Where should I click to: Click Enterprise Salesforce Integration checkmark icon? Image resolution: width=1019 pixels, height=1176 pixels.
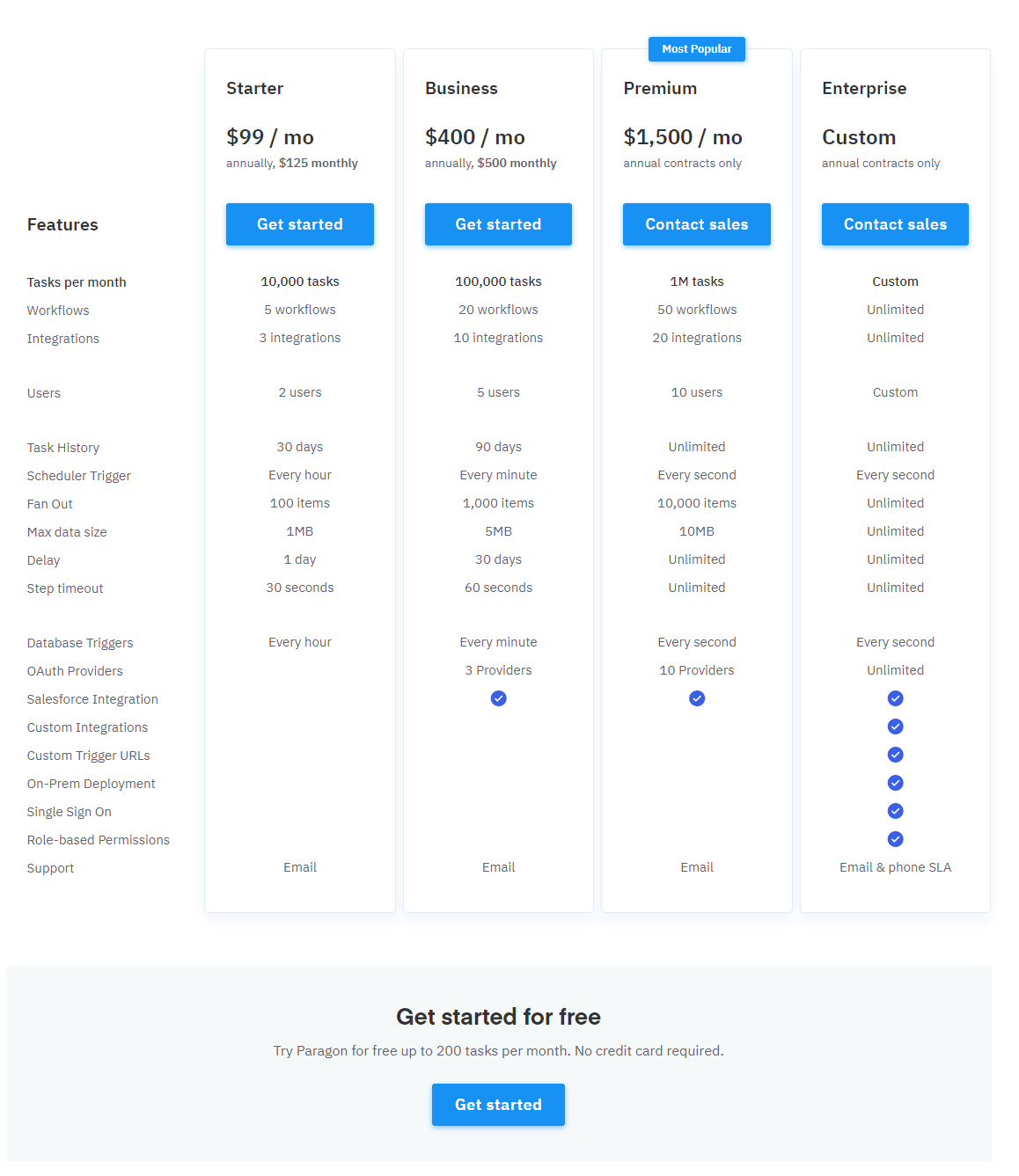coord(895,698)
